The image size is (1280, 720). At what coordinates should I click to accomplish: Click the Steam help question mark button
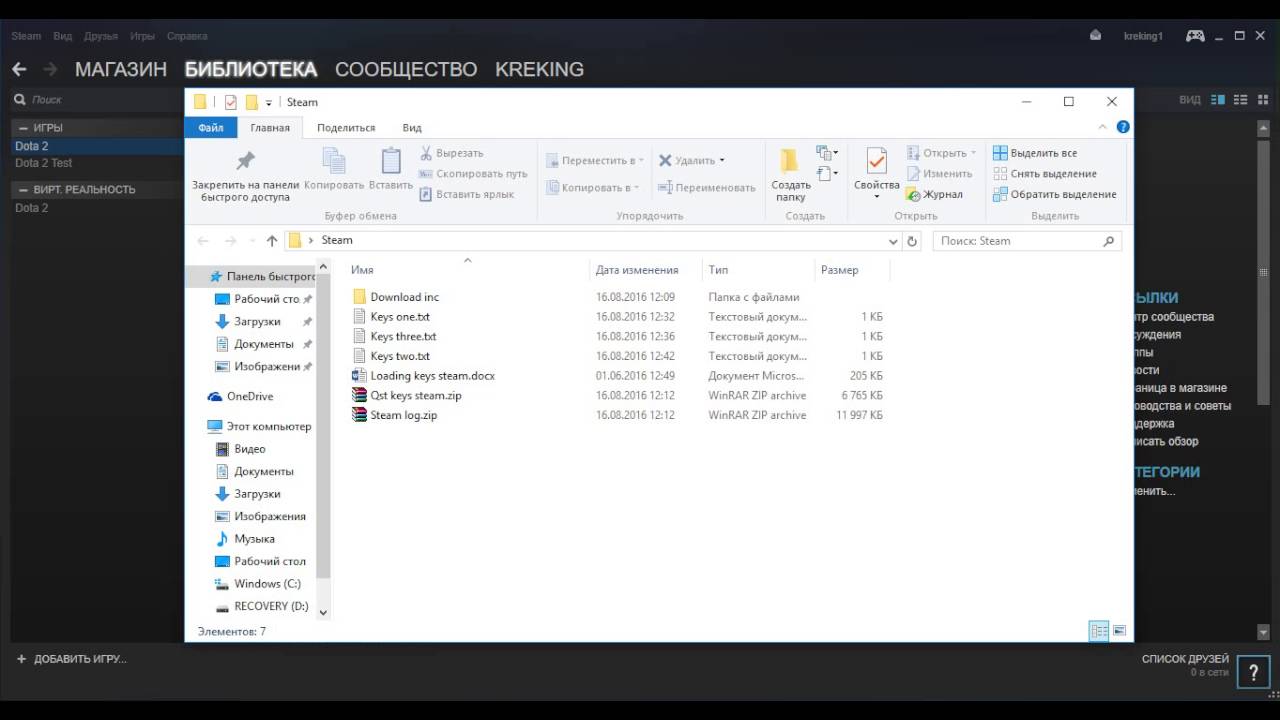point(1253,673)
